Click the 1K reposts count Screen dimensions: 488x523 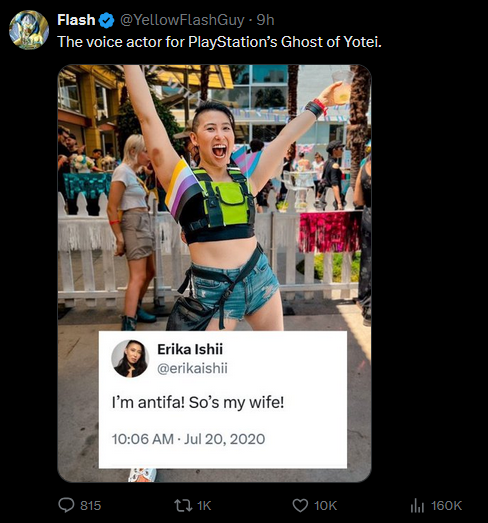(x=204, y=506)
